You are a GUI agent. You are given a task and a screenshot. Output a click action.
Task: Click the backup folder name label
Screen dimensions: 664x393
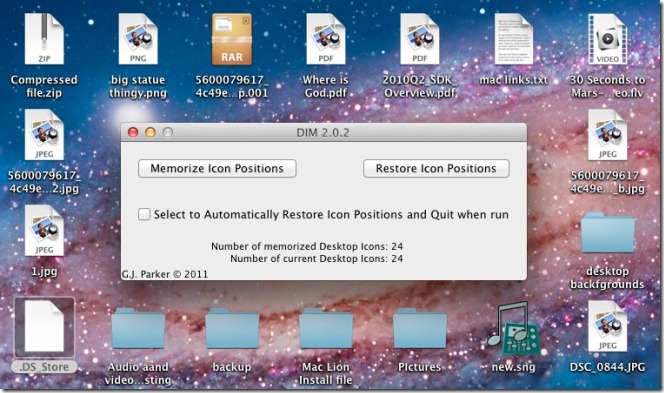[232, 367]
